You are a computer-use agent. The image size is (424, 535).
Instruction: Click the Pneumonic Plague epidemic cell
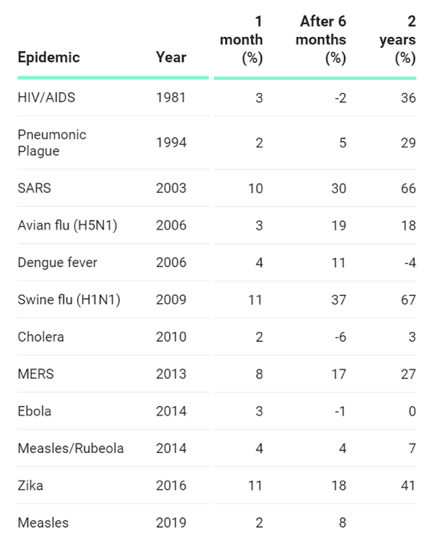pyautogui.click(x=52, y=143)
